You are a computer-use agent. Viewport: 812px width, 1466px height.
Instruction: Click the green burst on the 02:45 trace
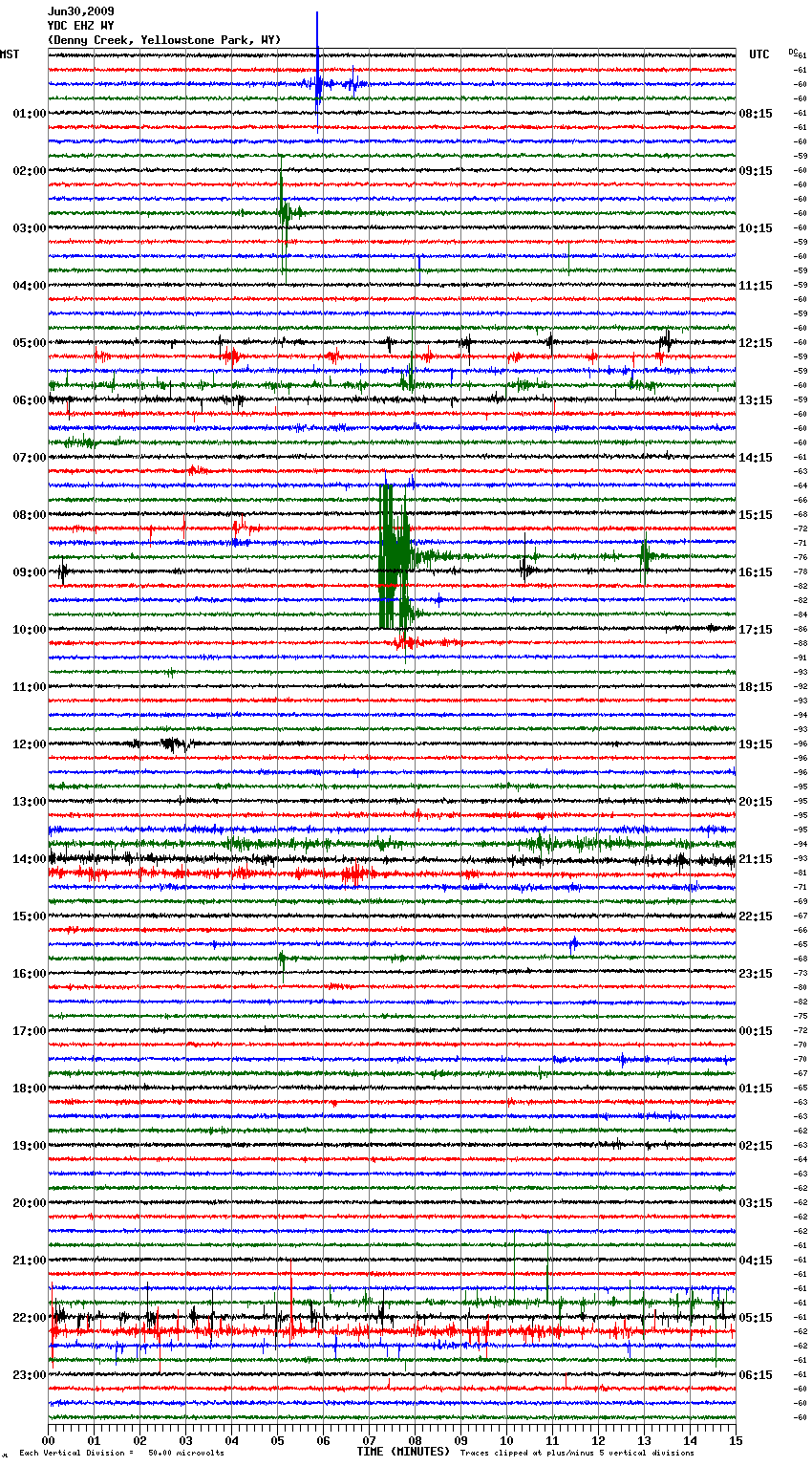[284, 212]
